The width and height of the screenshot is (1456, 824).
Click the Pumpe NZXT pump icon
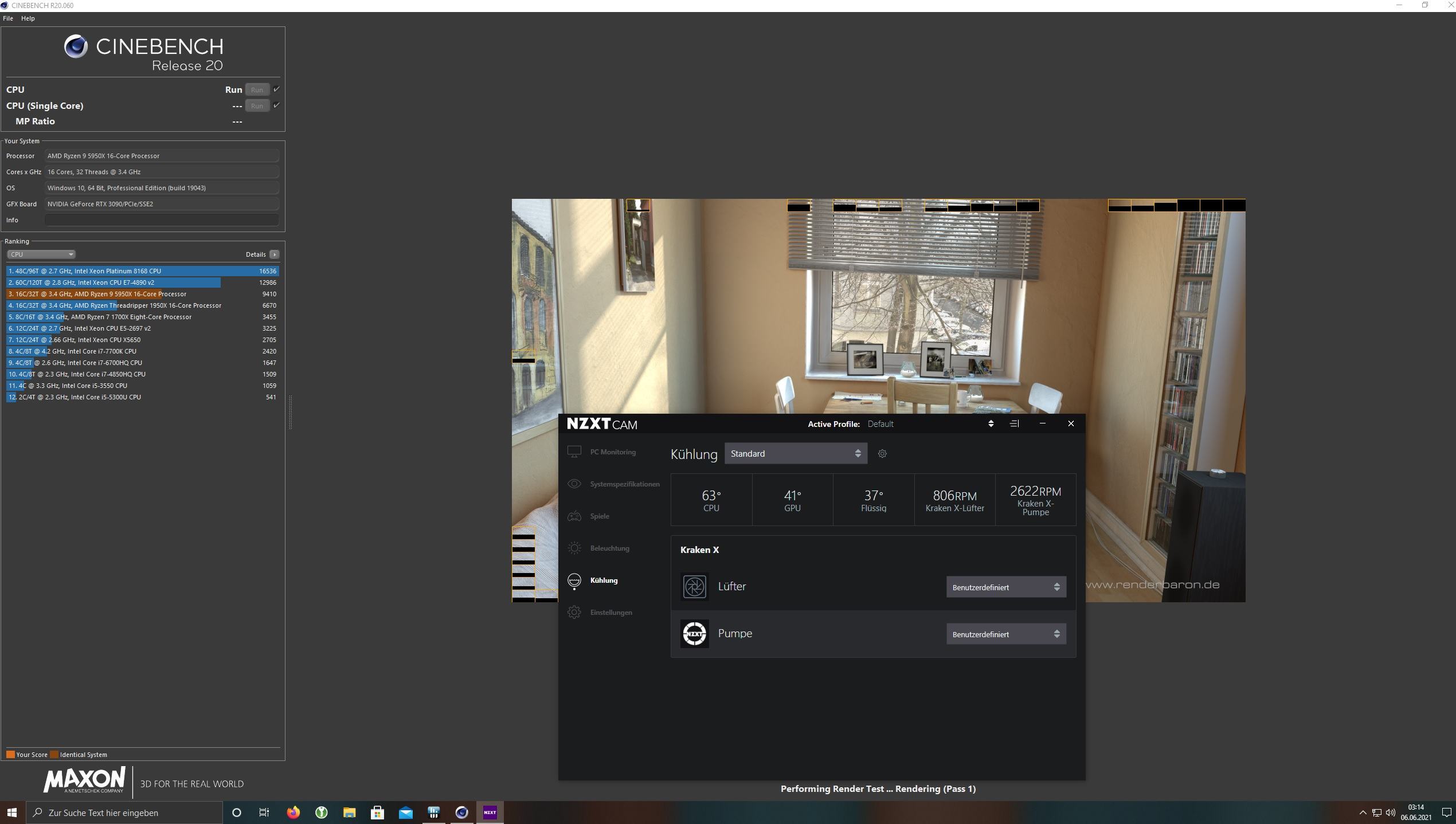pyautogui.click(x=694, y=633)
